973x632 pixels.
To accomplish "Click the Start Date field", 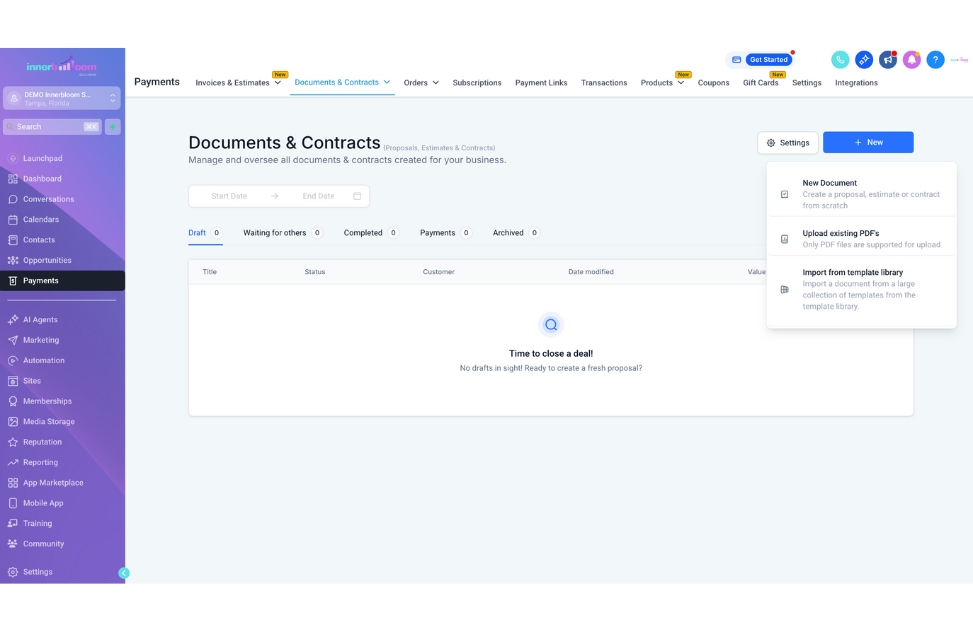I will pos(229,196).
